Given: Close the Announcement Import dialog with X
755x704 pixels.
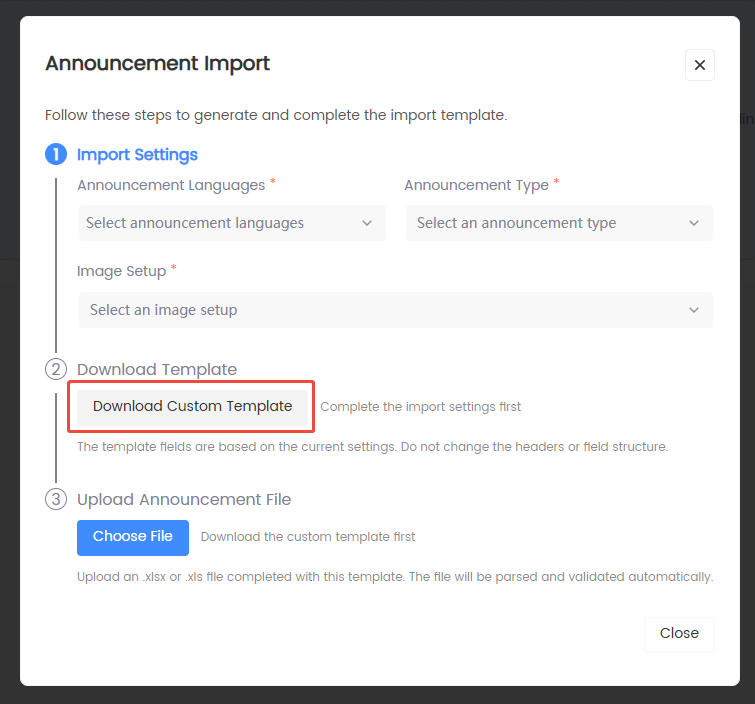Looking at the screenshot, I should 700,65.
